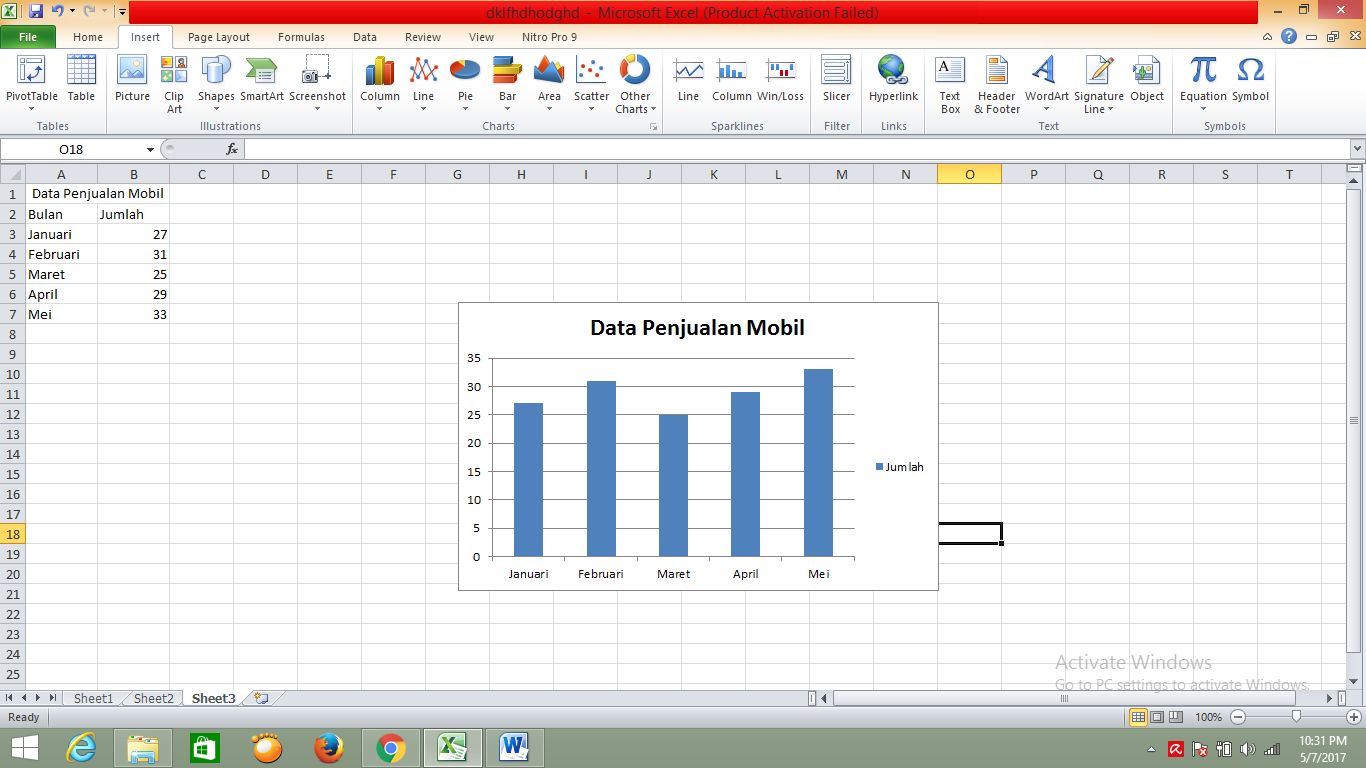
Task: Insert a new worksheet tab
Action: coord(261,698)
